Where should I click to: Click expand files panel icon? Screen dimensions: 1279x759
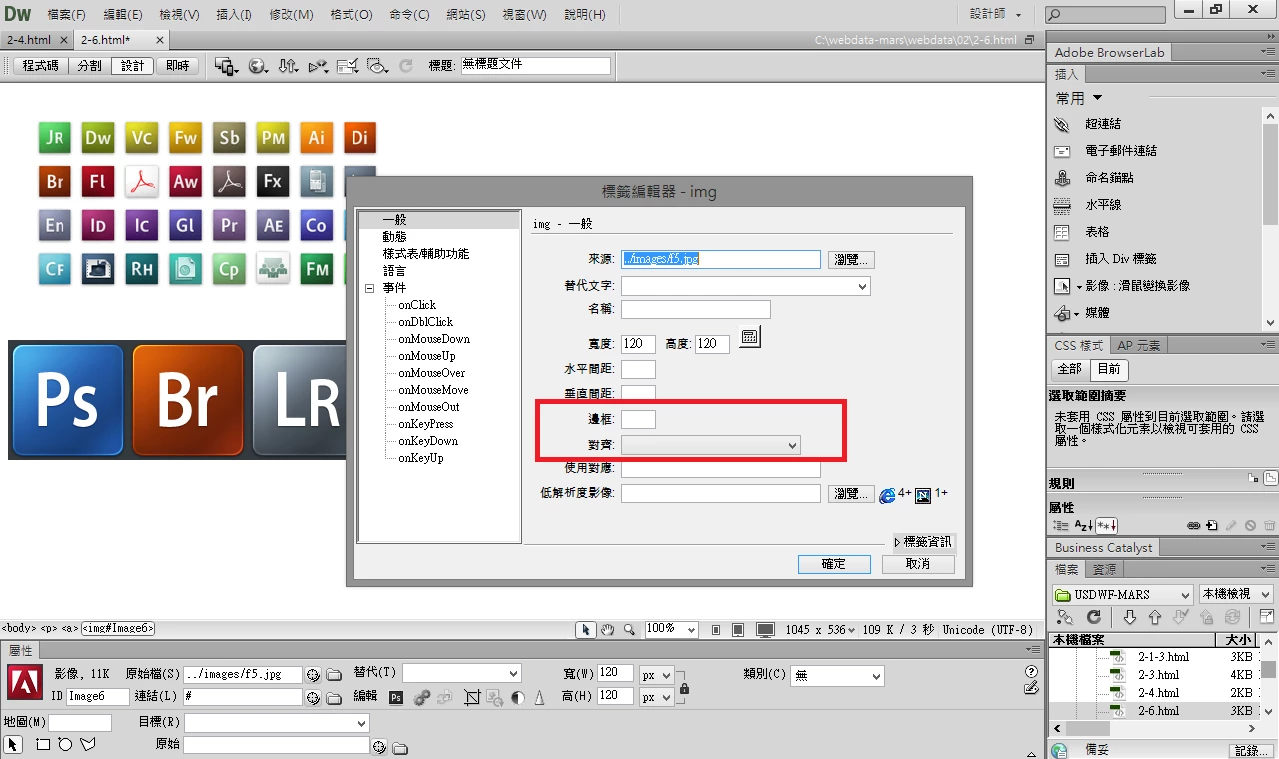click(1268, 618)
